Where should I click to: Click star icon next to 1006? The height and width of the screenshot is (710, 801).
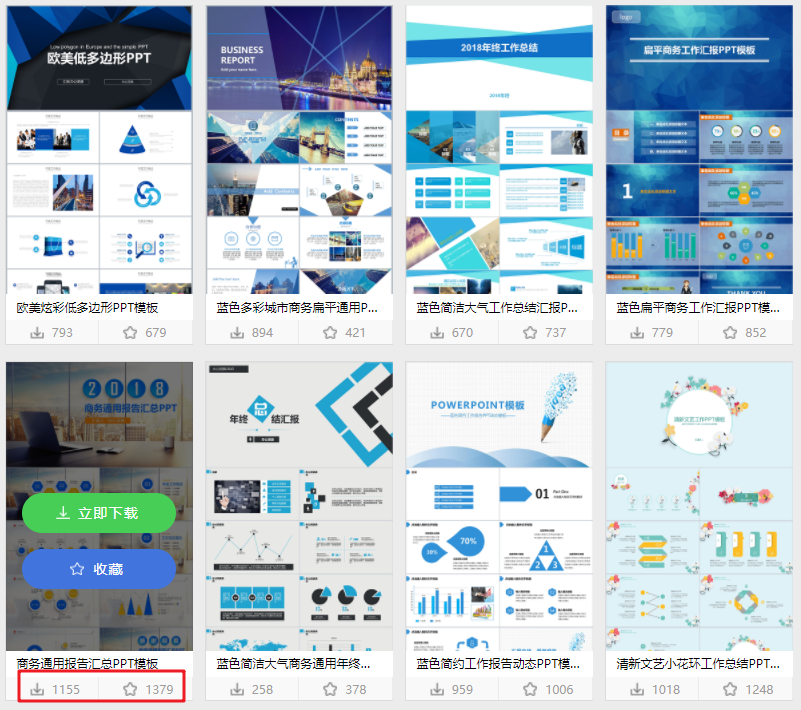tap(530, 690)
